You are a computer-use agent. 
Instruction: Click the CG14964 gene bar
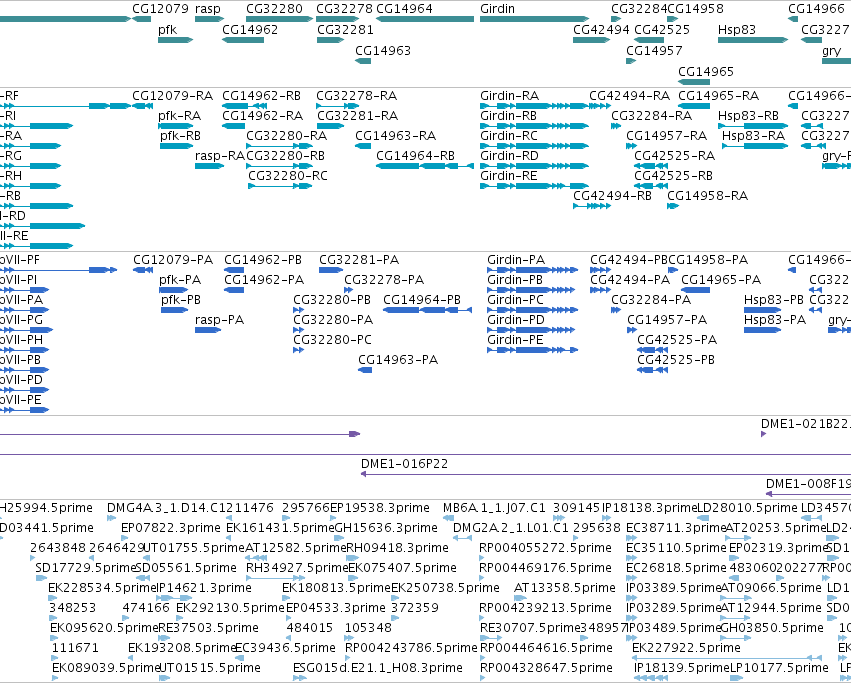click(x=425, y=19)
